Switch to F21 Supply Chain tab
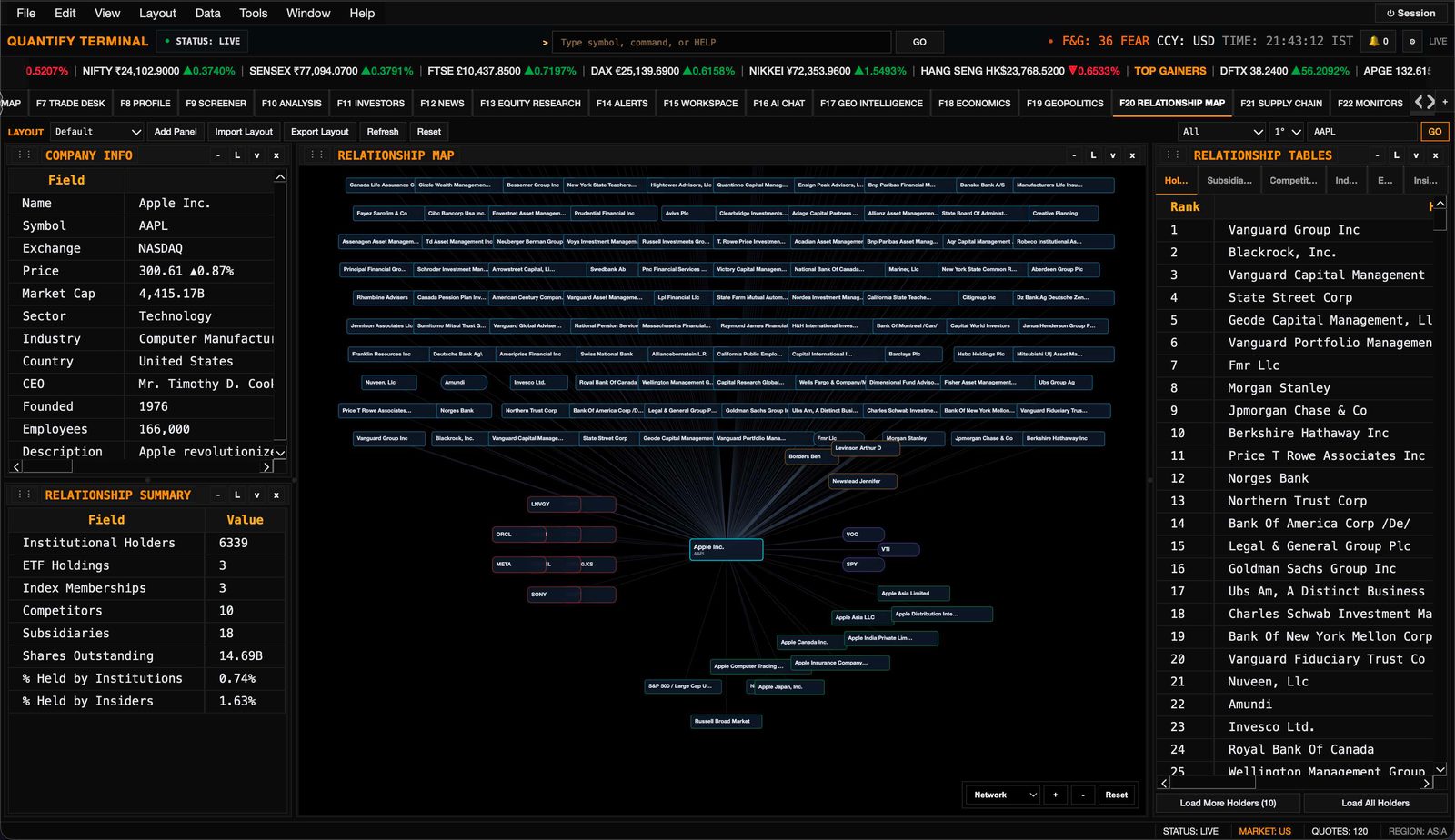The height and width of the screenshot is (840, 1455). click(x=1281, y=103)
